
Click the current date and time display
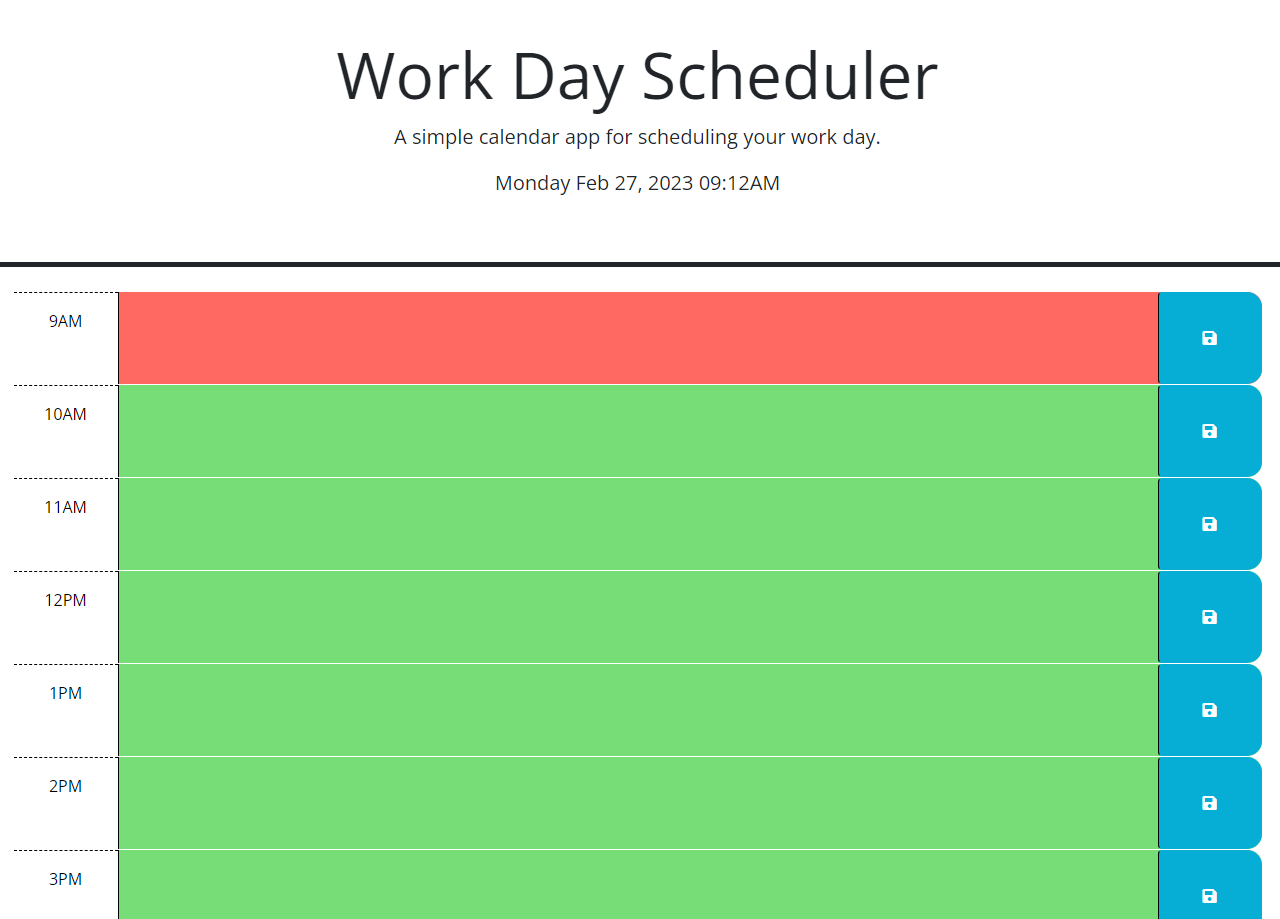636,183
